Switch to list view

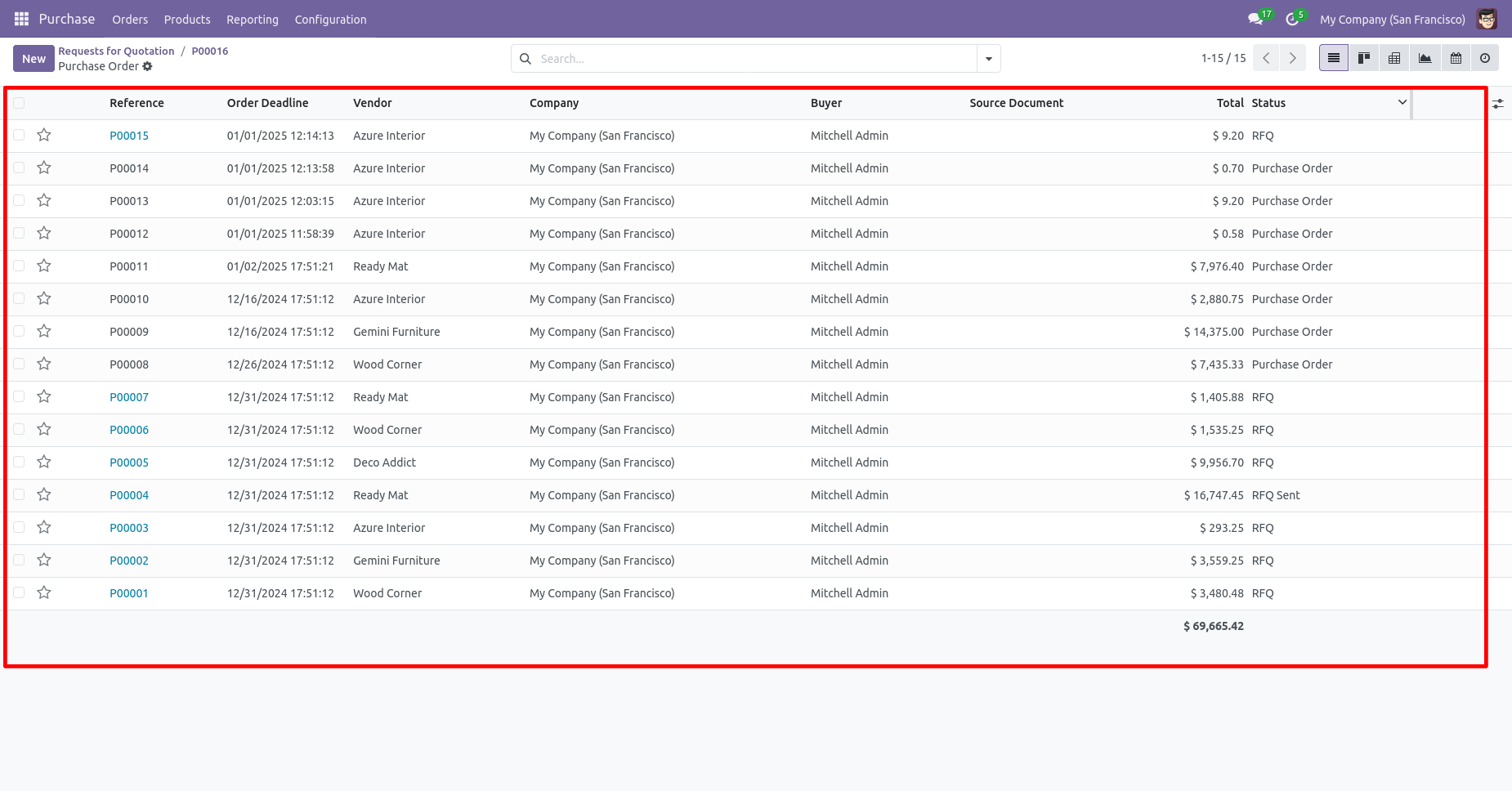(1334, 58)
